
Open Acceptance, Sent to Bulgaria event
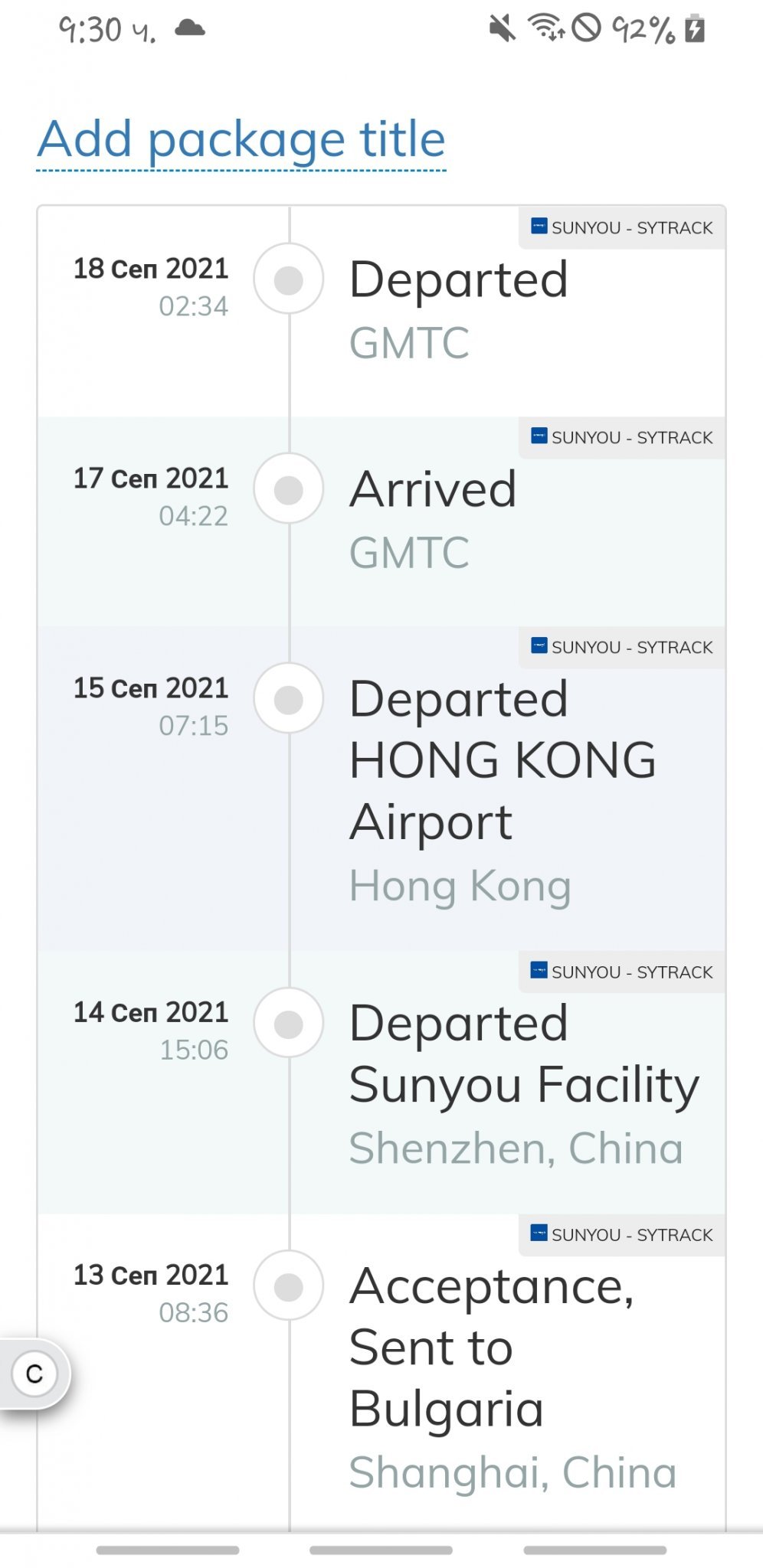coord(491,1347)
